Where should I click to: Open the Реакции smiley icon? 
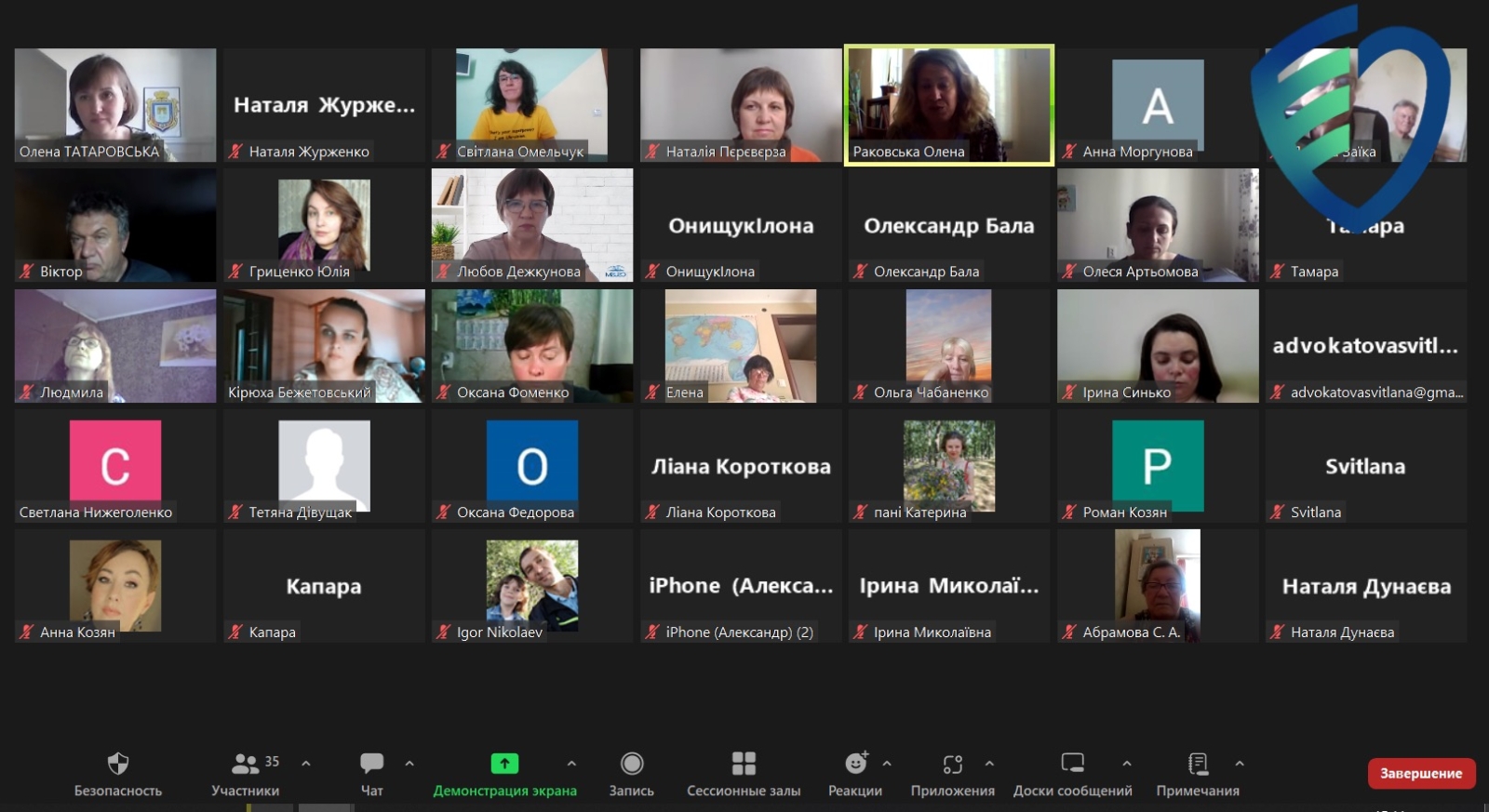click(855, 765)
